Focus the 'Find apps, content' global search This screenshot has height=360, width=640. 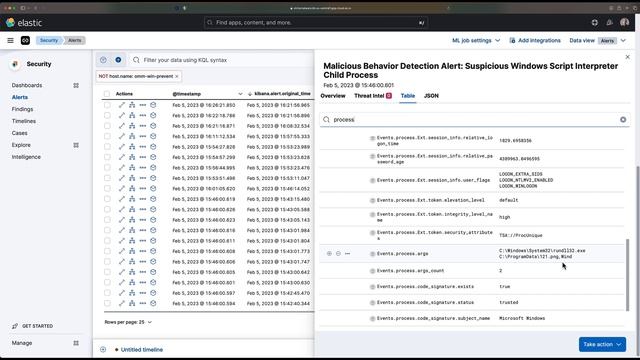316,23
